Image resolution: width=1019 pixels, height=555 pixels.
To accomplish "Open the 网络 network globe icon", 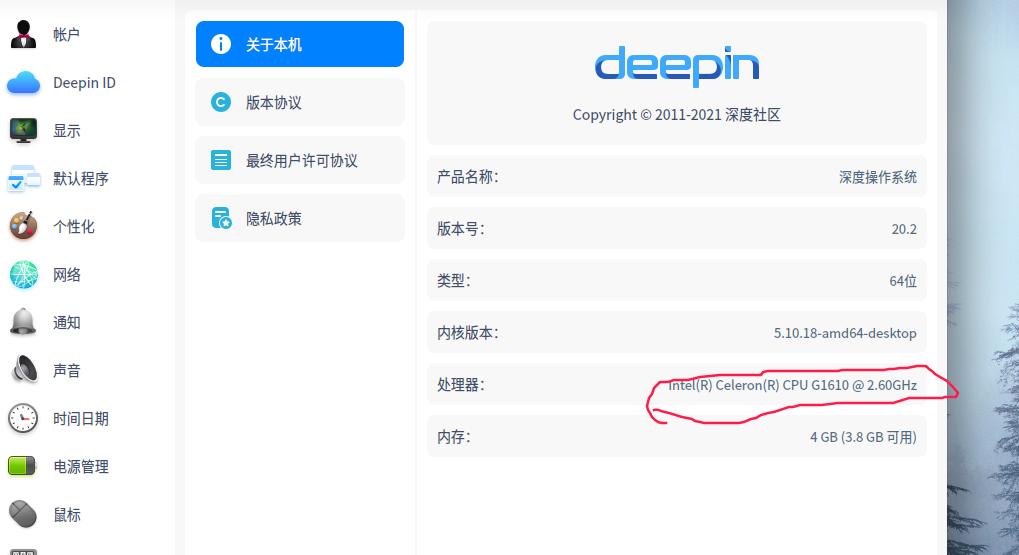I will pos(23,274).
